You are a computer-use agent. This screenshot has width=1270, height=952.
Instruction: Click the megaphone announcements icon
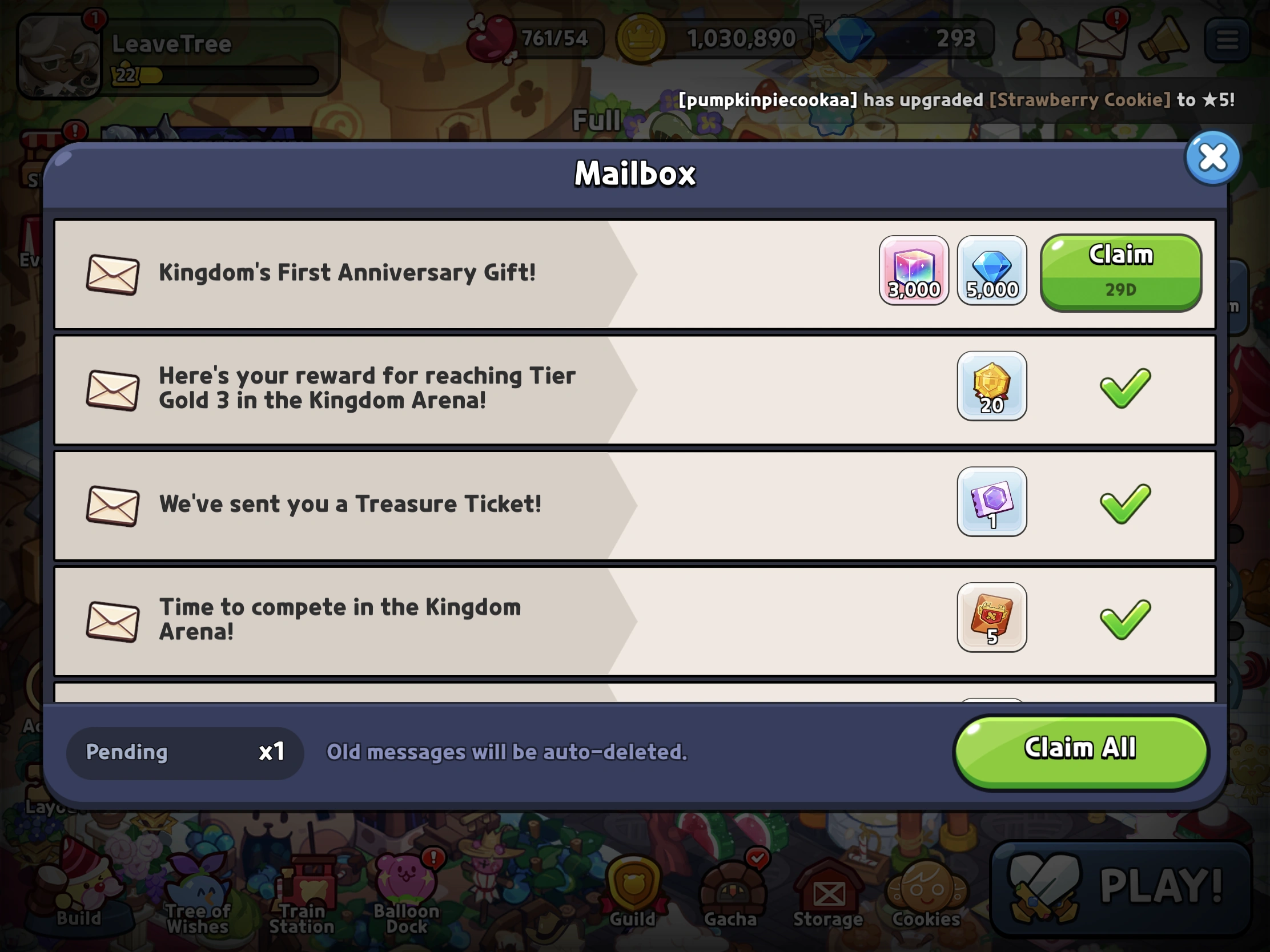click(x=1163, y=40)
